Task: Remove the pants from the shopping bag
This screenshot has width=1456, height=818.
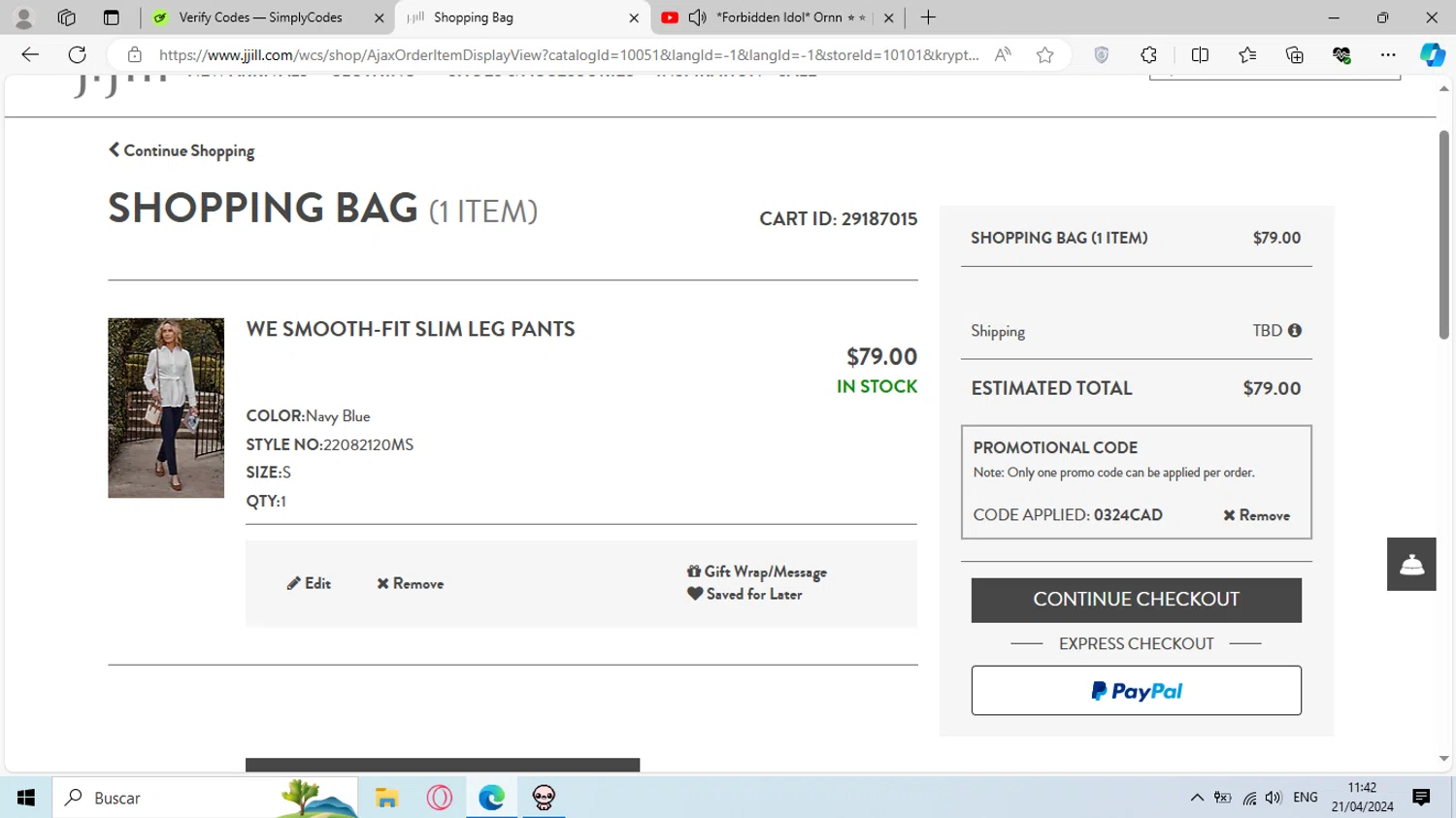Action: click(410, 583)
